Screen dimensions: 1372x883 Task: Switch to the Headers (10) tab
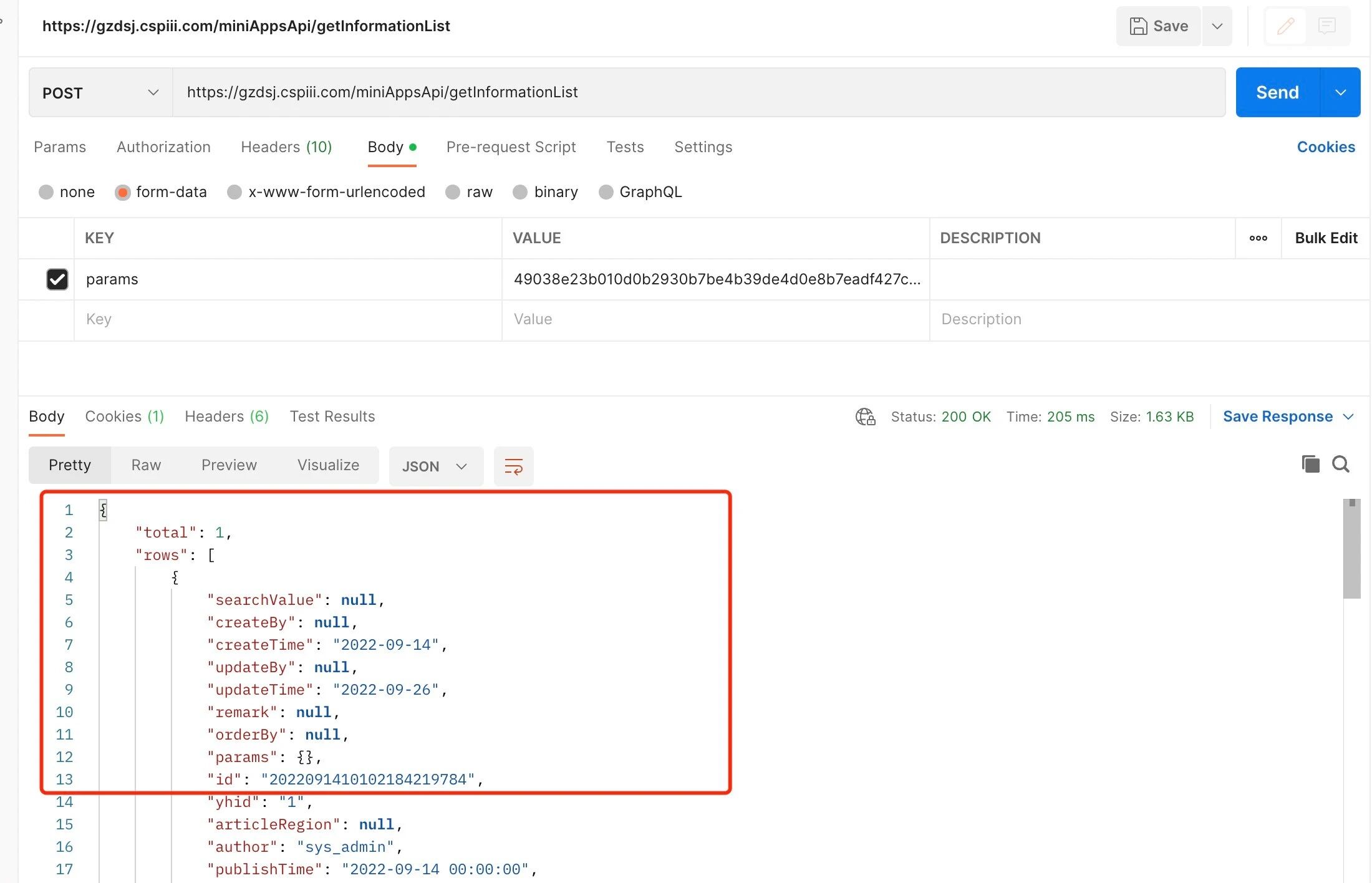(286, 147)
